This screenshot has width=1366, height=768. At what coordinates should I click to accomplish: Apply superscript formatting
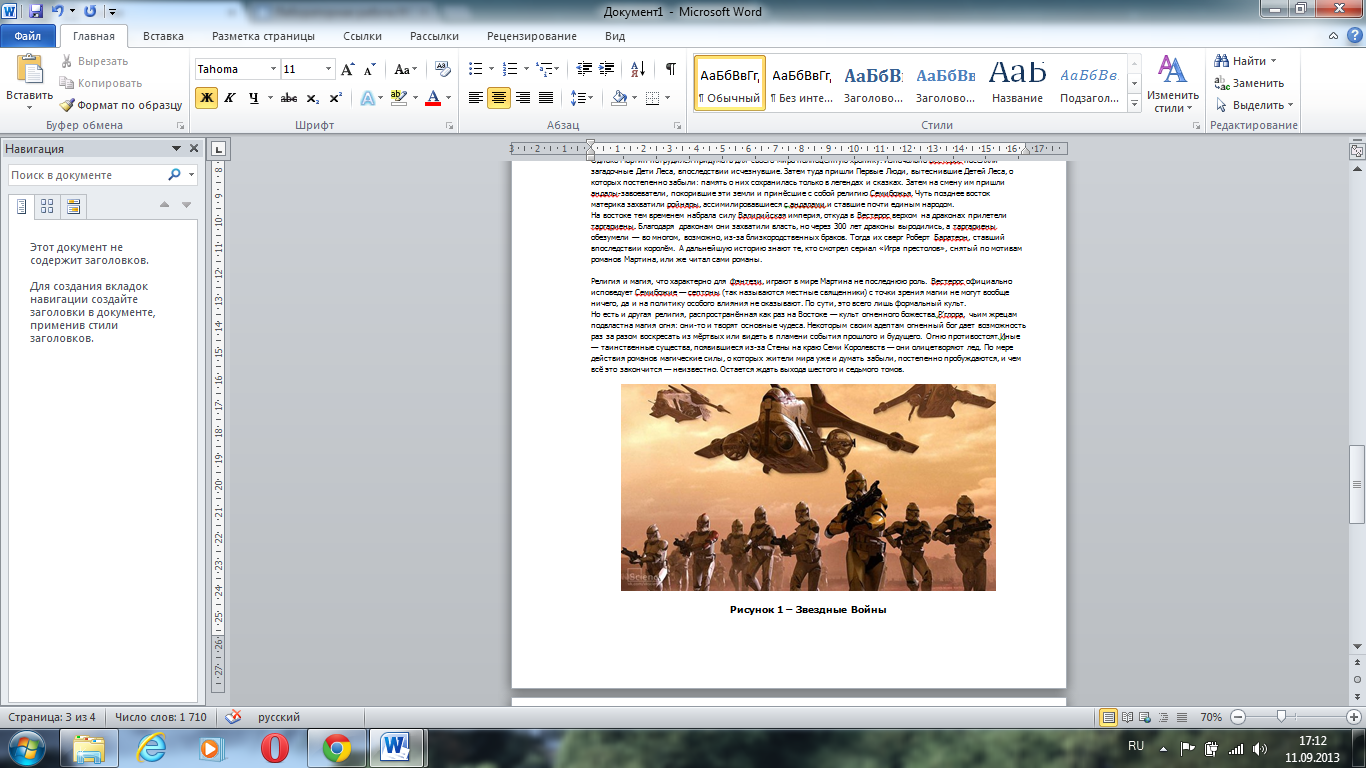(x=335, y=98)
